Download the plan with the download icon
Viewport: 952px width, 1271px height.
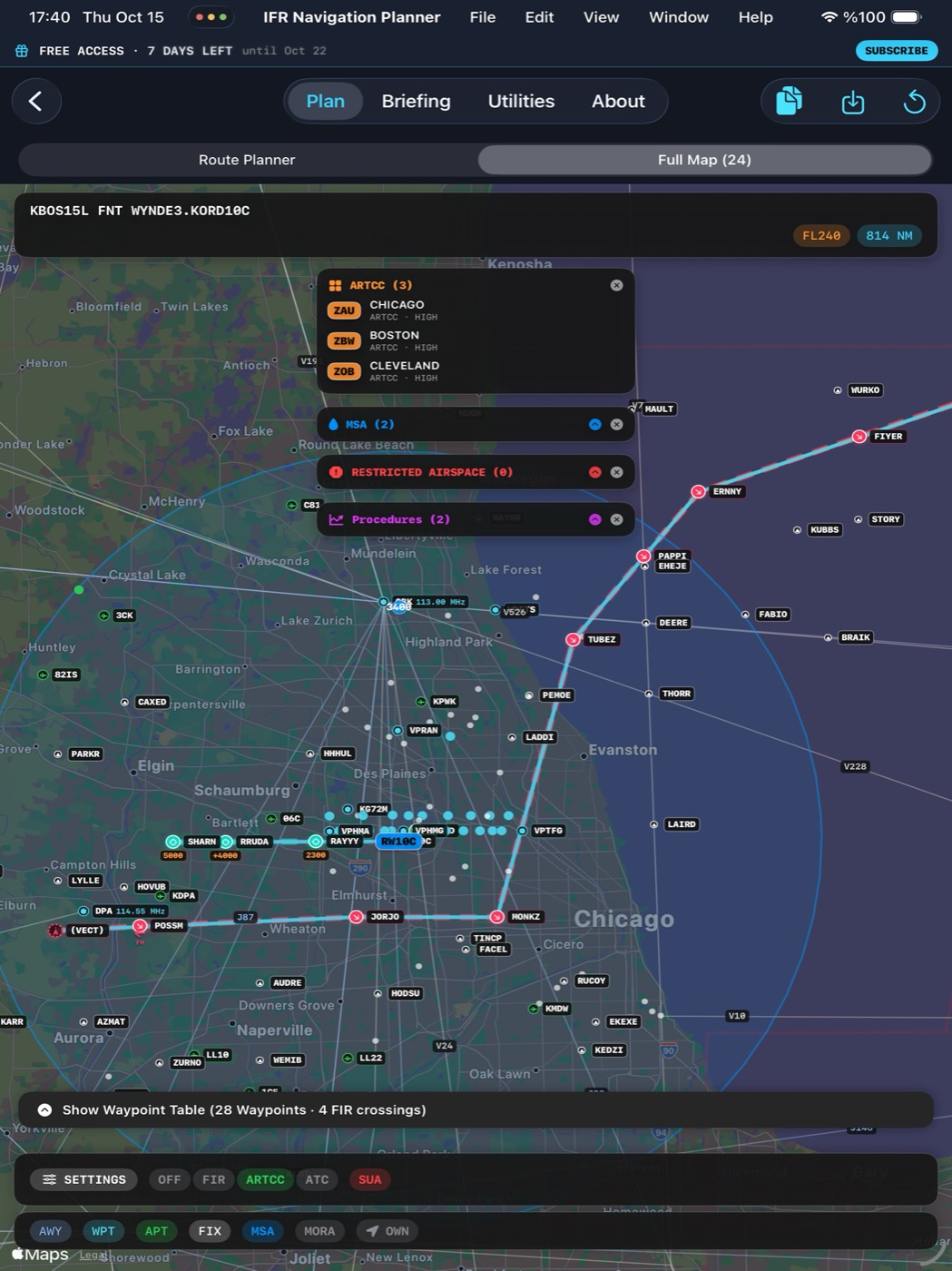click(x=853, y=102)
